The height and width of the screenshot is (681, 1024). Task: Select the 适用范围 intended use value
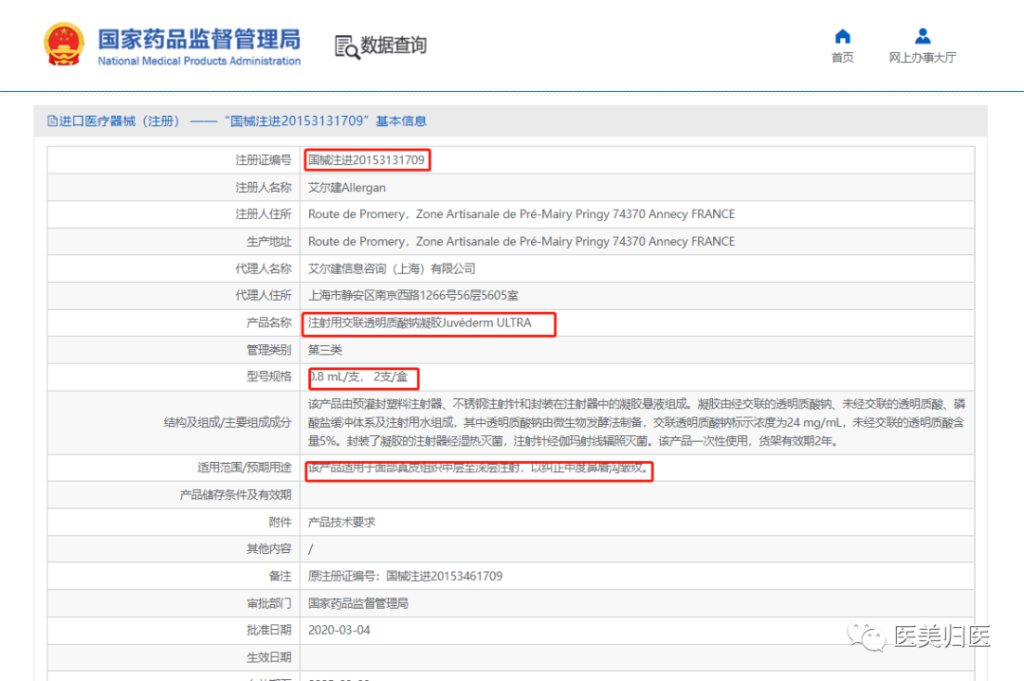click(x=479, y=468)
